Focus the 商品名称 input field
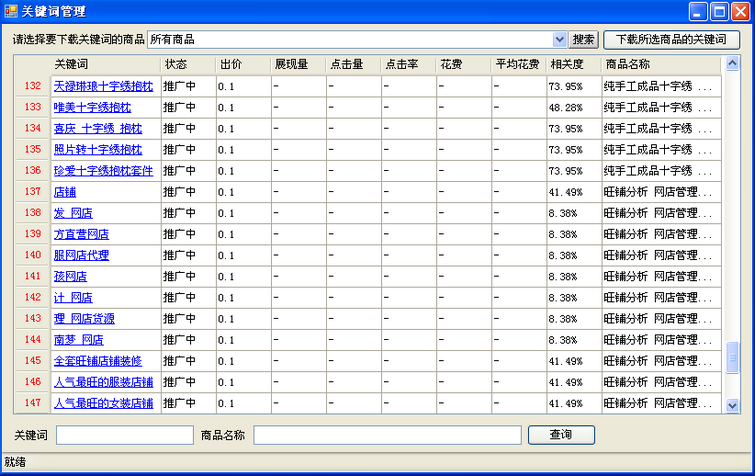Screen dimensions: 755x476 point(387,435)
